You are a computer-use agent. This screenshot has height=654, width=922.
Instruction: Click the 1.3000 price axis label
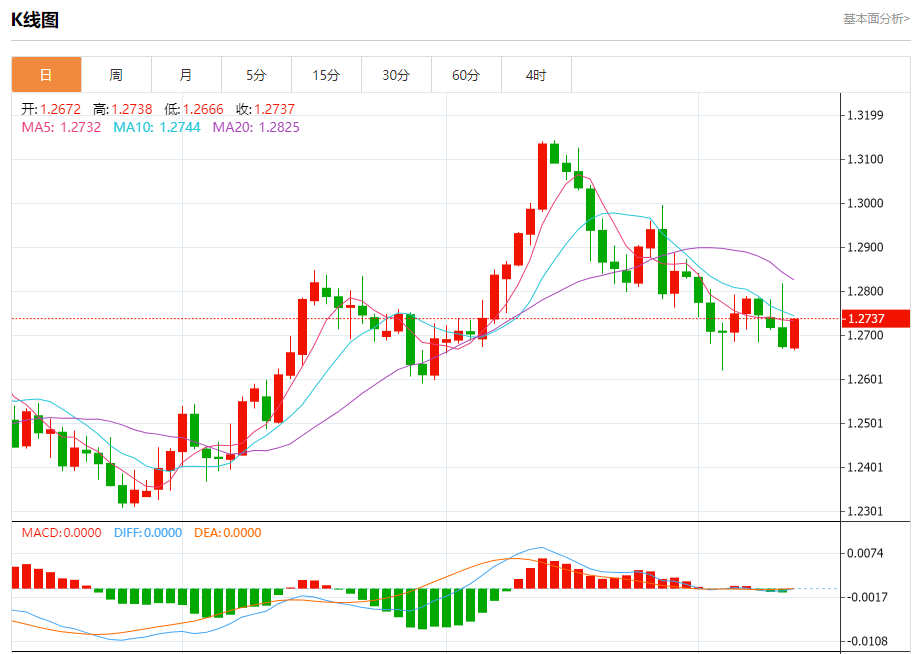865,203
